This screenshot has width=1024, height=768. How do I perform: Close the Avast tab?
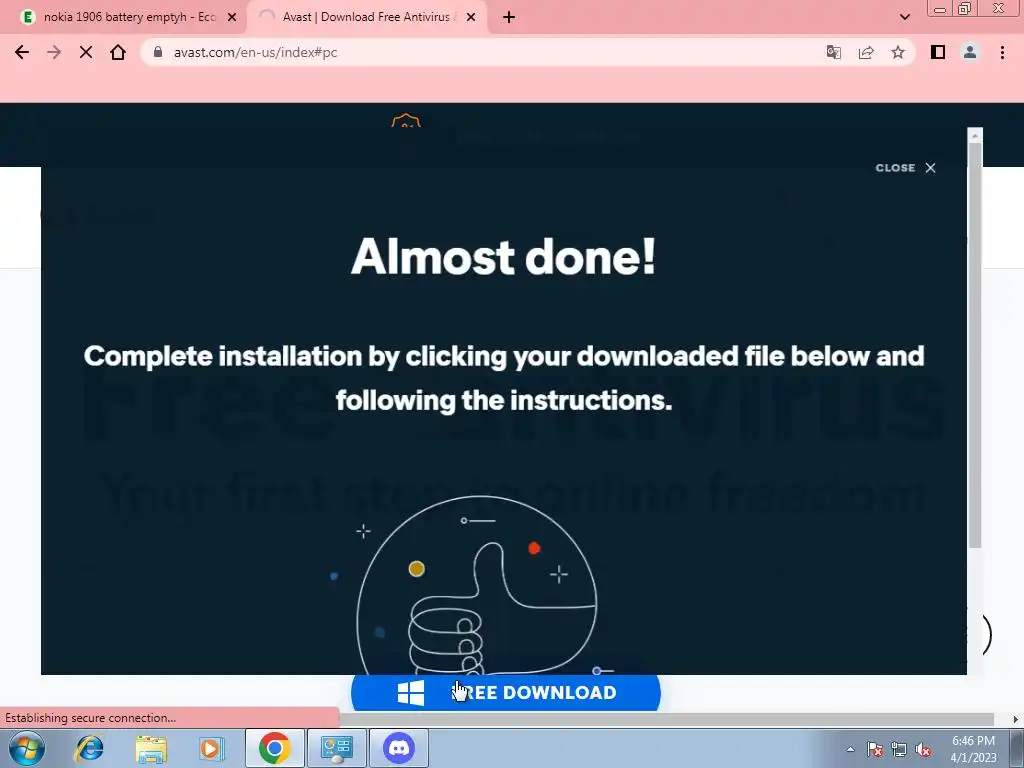pyautogui.click(x=471, y=18)
